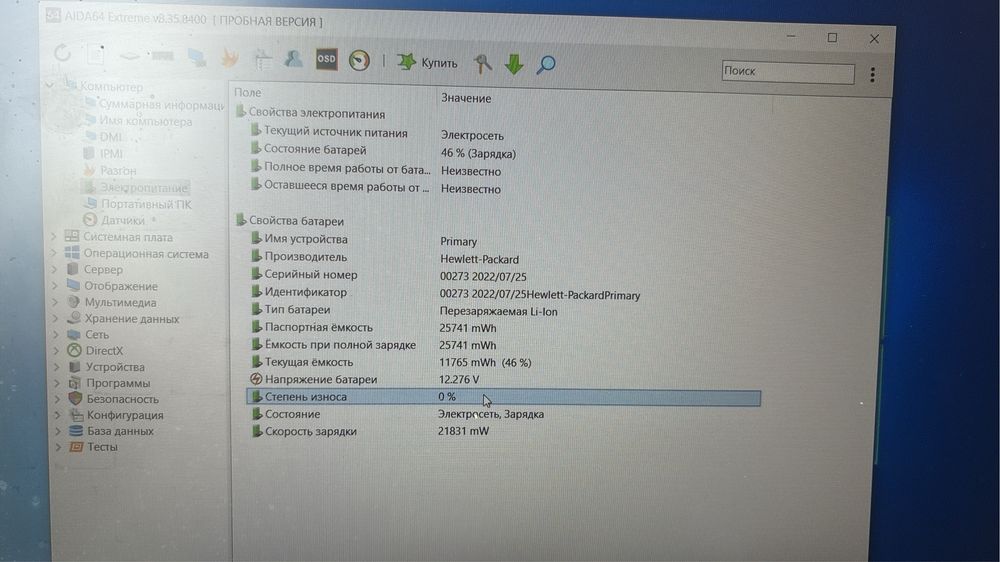Click the user silhouette toolbar icon
This screenshot has height=562, width=1000.
click(x=293, y=59)
